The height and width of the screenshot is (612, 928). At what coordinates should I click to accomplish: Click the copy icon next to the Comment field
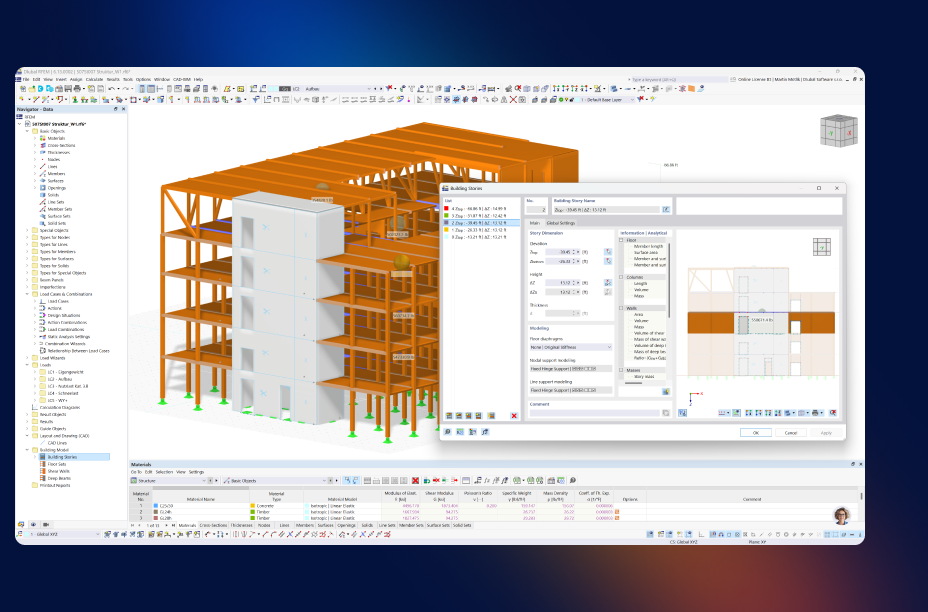coord(665,410)
